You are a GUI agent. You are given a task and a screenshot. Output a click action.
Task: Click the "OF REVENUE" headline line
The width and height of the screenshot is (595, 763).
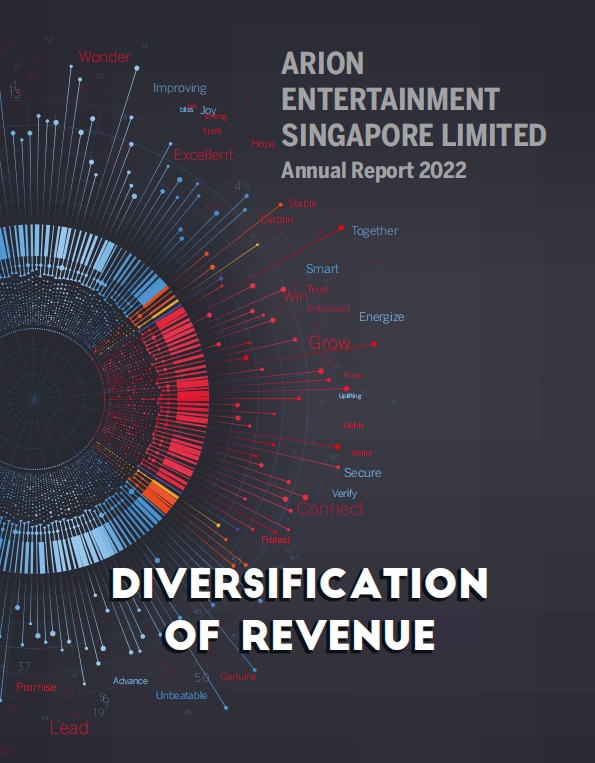[x=300, y=635]
